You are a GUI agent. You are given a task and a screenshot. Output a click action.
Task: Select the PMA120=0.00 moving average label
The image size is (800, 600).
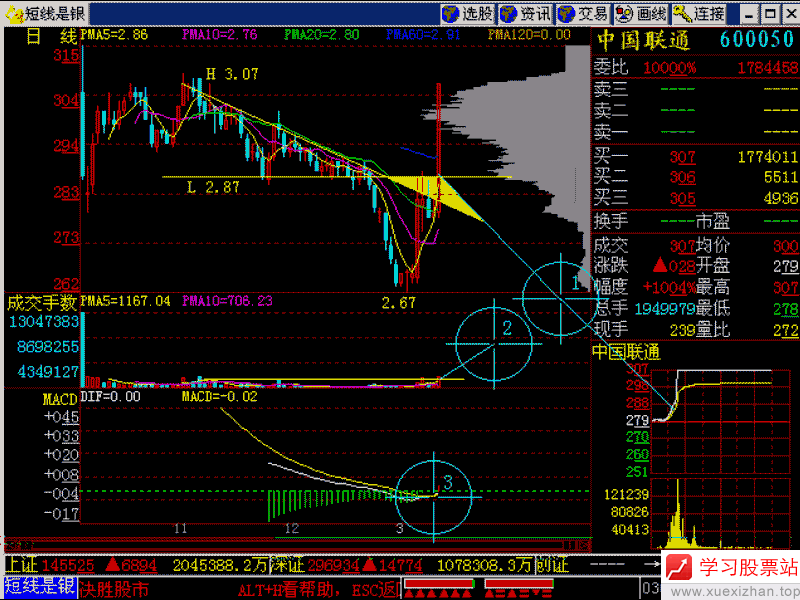(529, 35)
